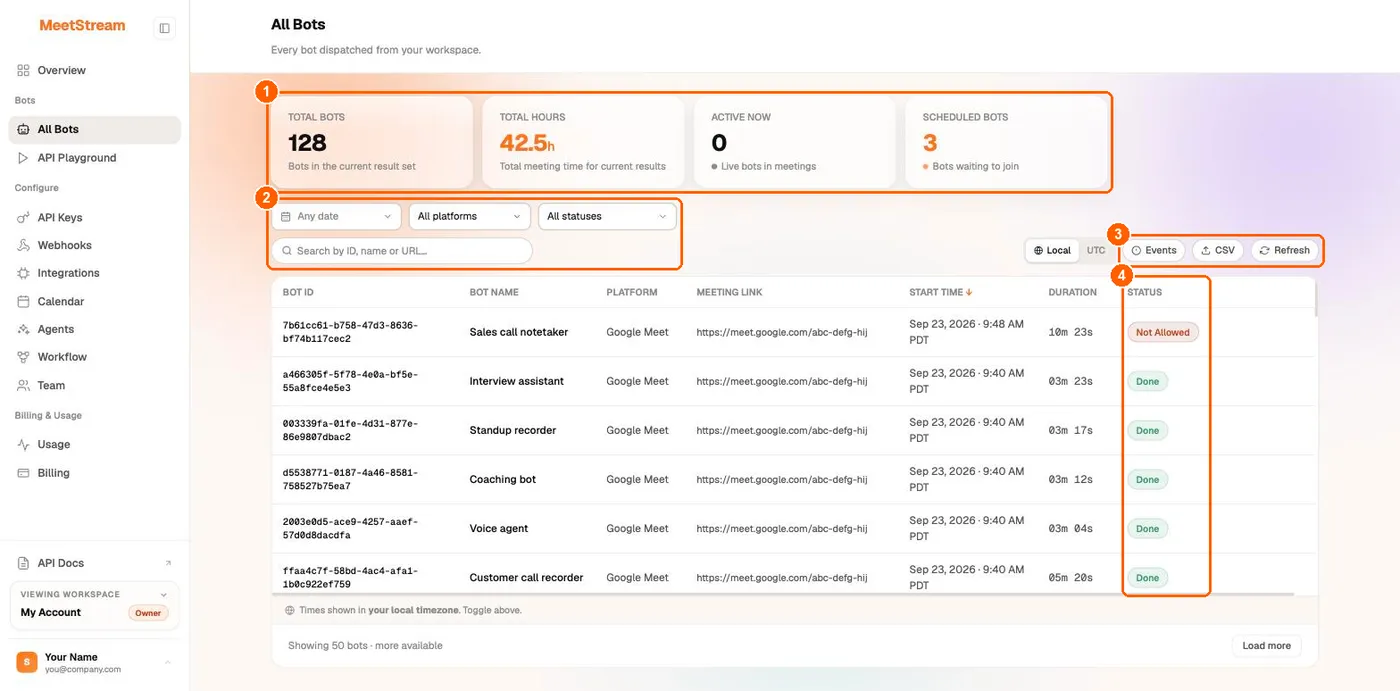
Task: Click the Platform column header
Action: 632,292
